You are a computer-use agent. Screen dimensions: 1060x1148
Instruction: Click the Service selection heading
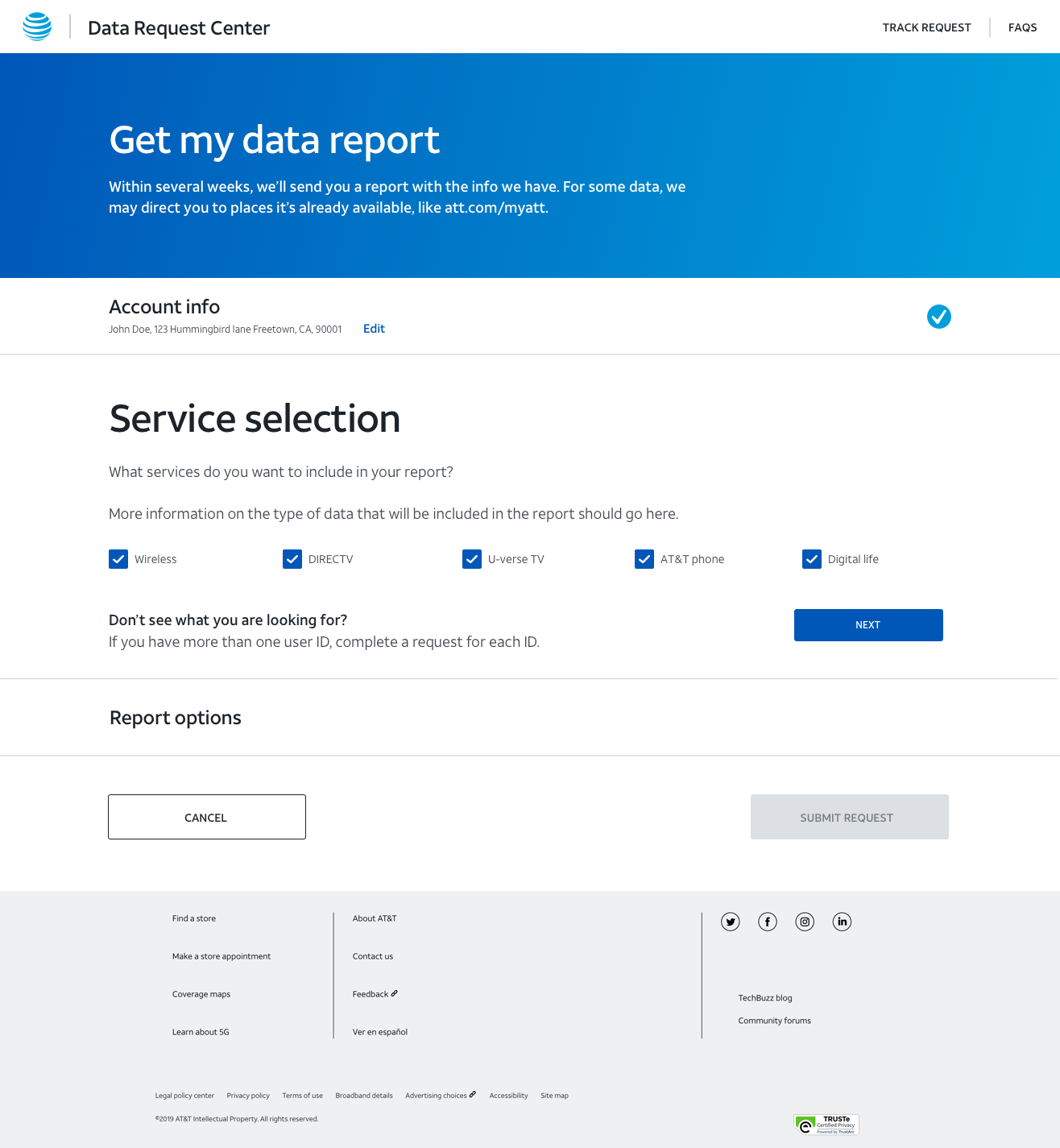pyautogui.click(x=255, y=419)
